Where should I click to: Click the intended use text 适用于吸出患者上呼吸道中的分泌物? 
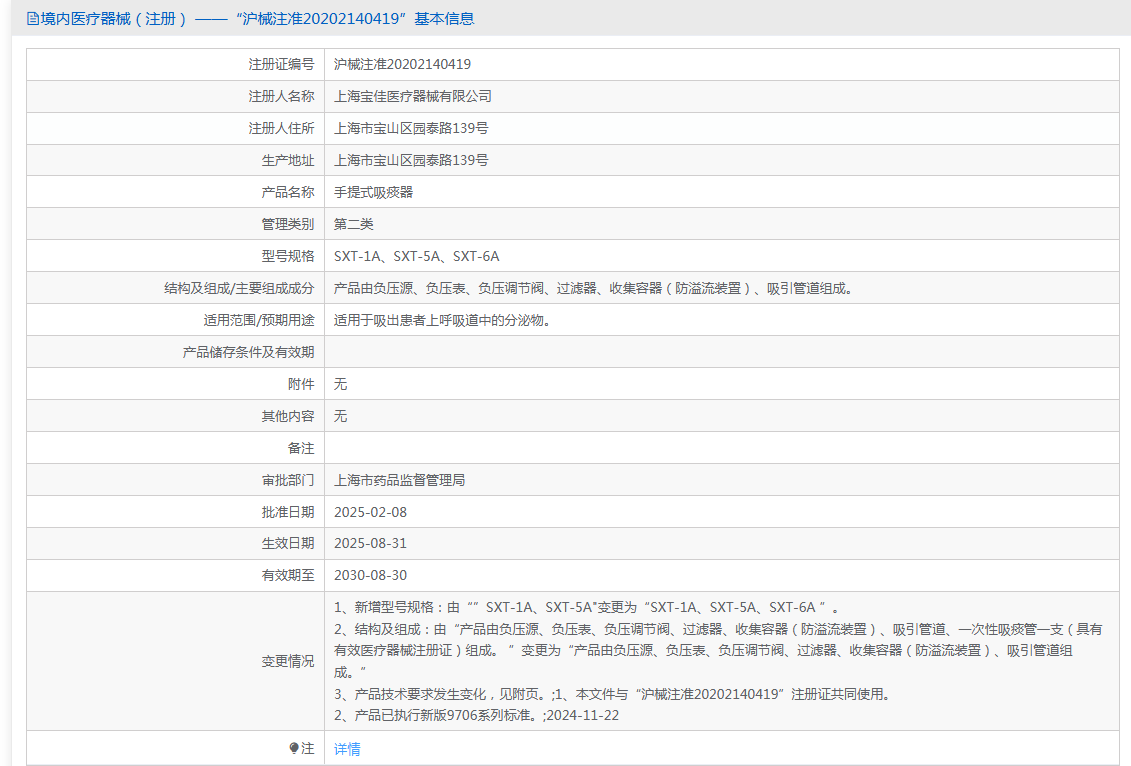point(443,320)
